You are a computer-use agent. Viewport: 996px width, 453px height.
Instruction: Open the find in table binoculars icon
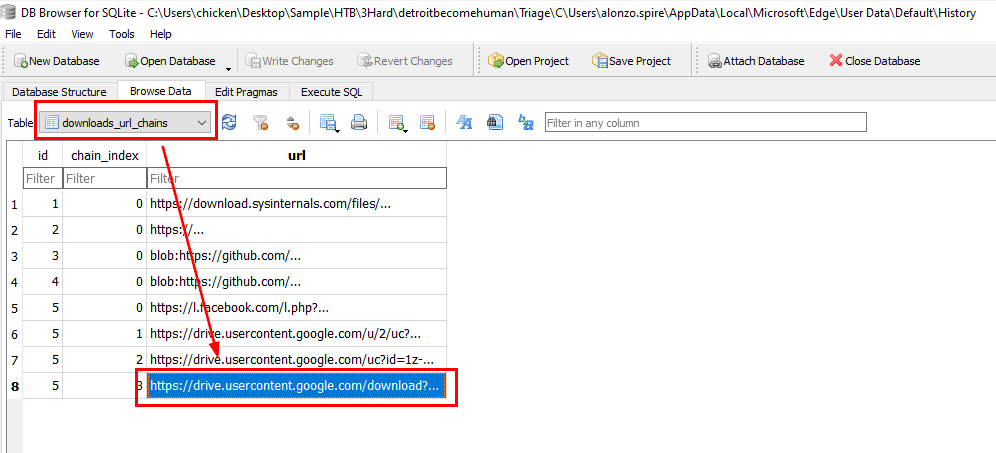[x=495, y=123]
